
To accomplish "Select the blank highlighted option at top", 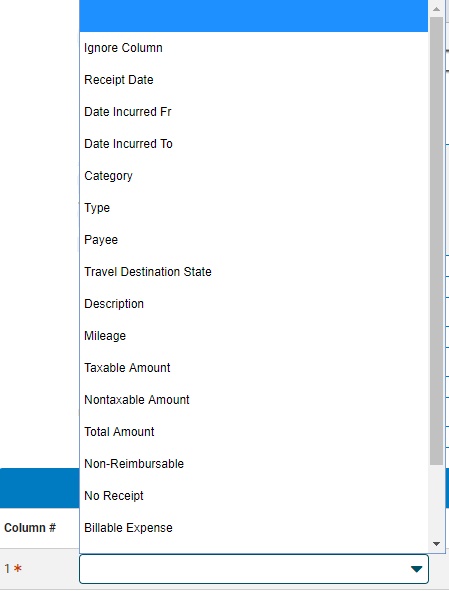I will coord(254,16).
